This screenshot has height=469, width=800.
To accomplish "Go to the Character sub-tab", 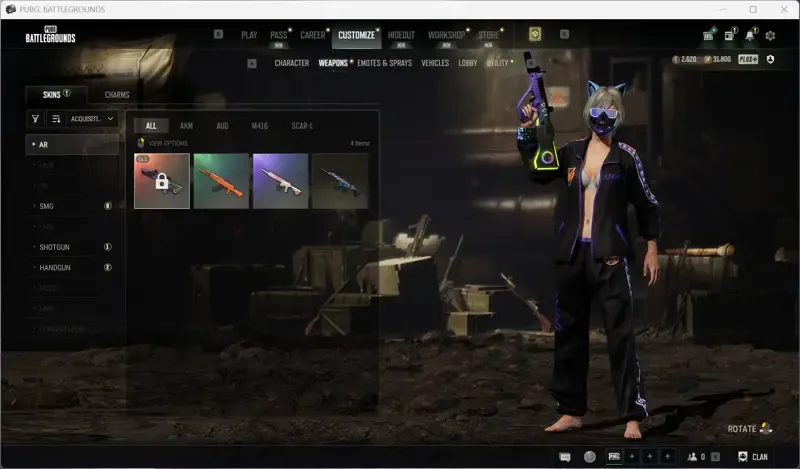I will click(x=292, y=63).
